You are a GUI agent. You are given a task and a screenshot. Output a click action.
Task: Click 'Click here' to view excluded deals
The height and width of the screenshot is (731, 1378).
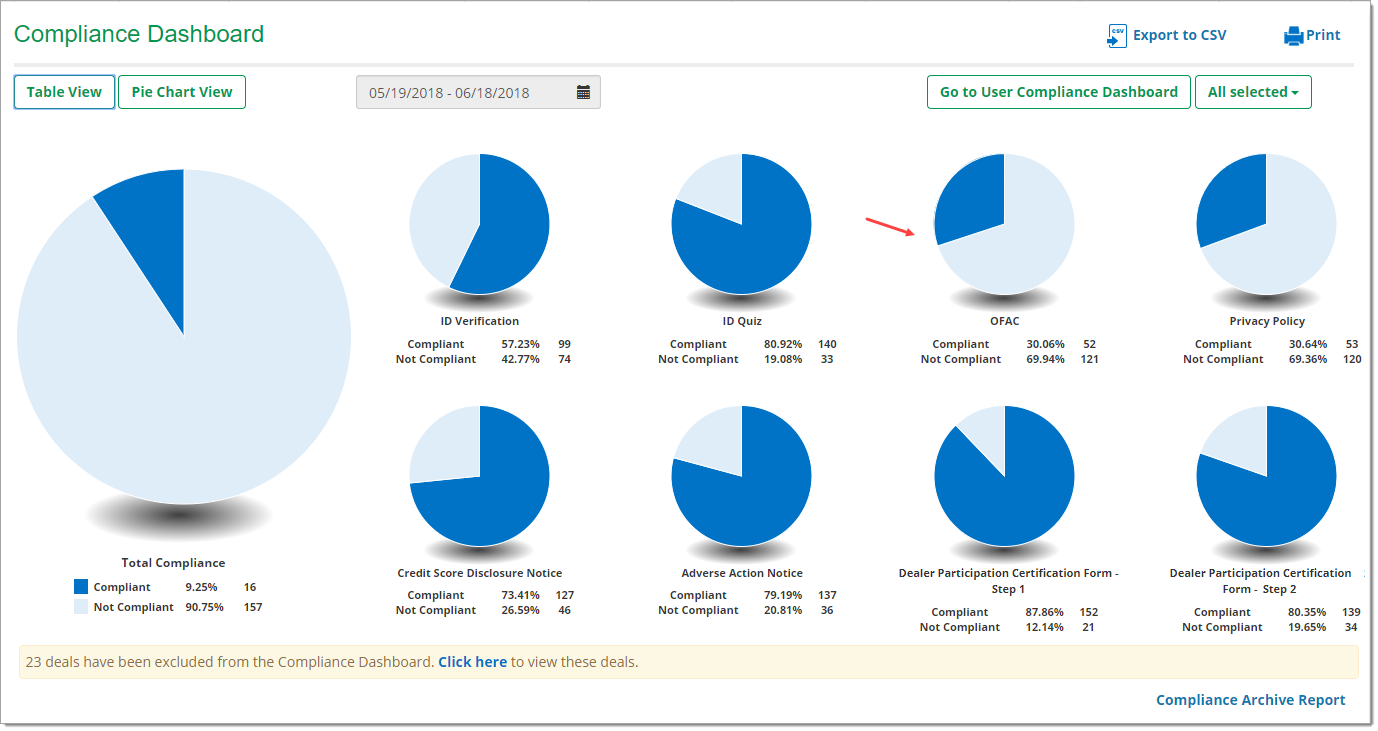[x=472, y=662]
